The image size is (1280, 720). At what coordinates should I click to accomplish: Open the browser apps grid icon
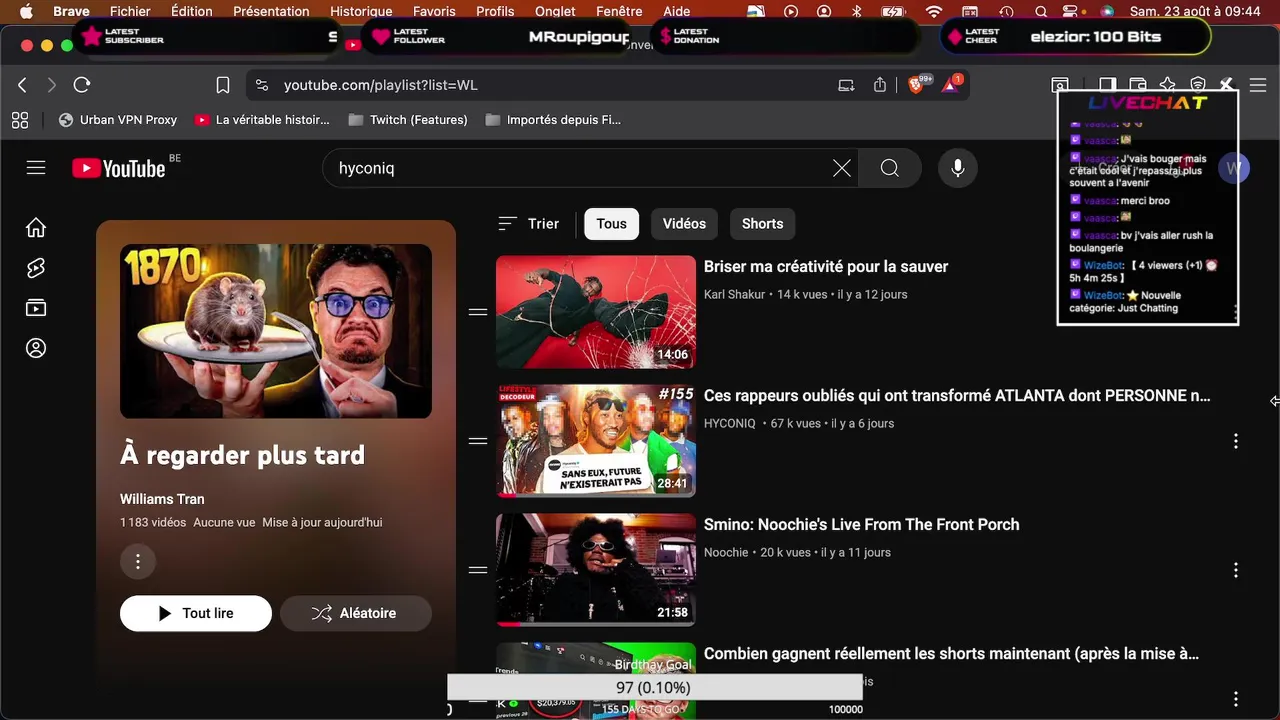20,120
